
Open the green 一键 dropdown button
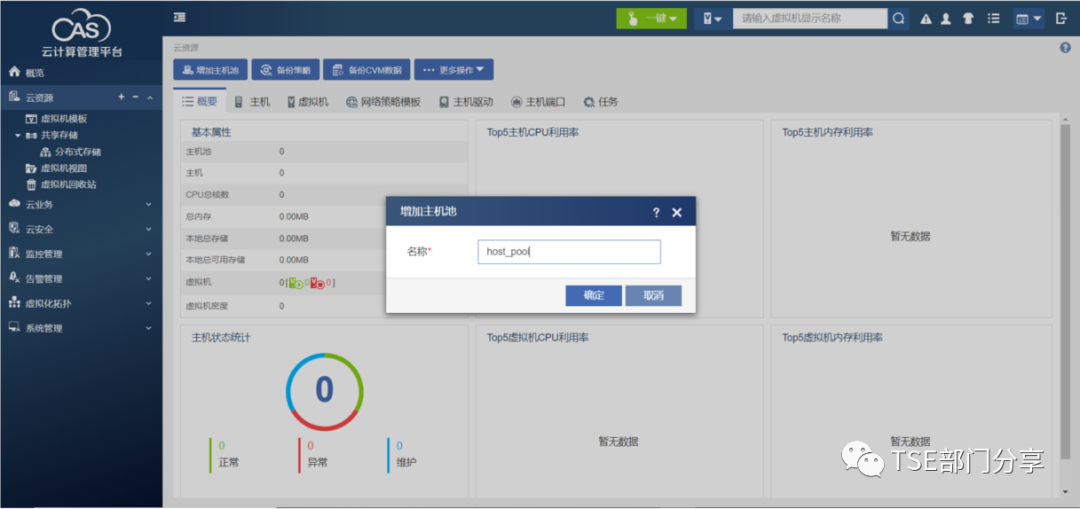coord(651,19)
